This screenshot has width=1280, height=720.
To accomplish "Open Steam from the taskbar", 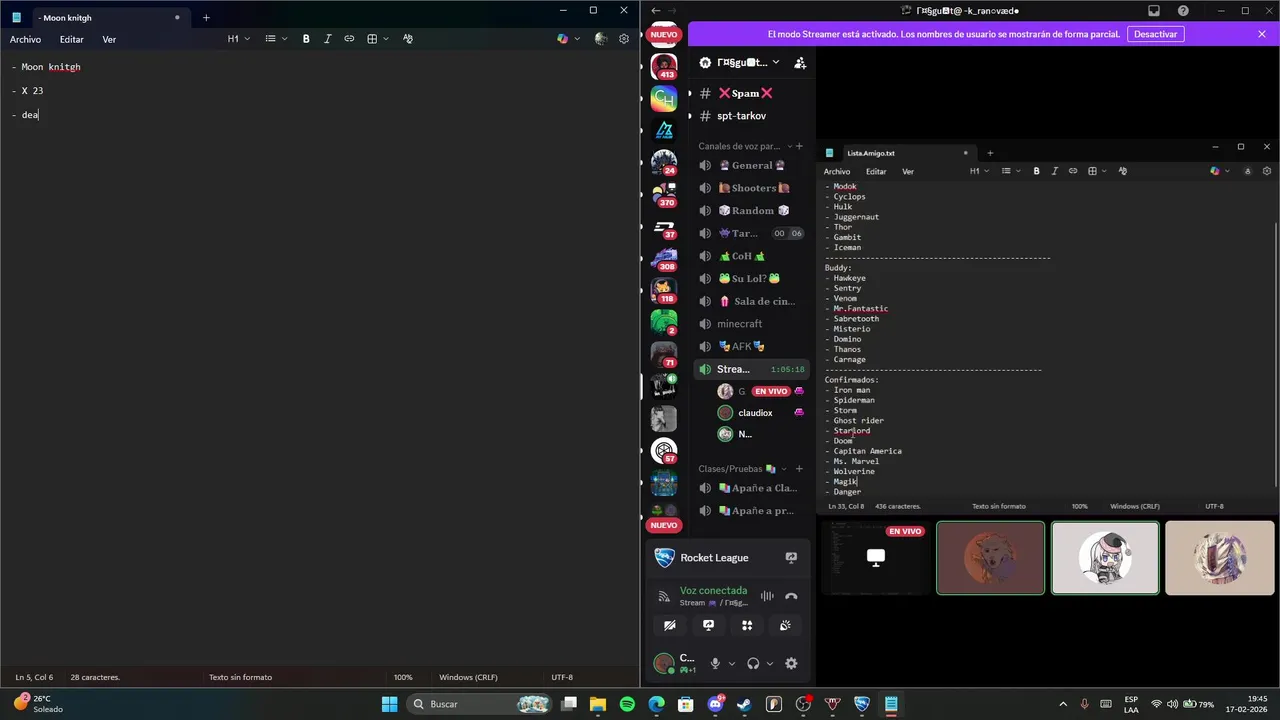I will pos(745,704).
